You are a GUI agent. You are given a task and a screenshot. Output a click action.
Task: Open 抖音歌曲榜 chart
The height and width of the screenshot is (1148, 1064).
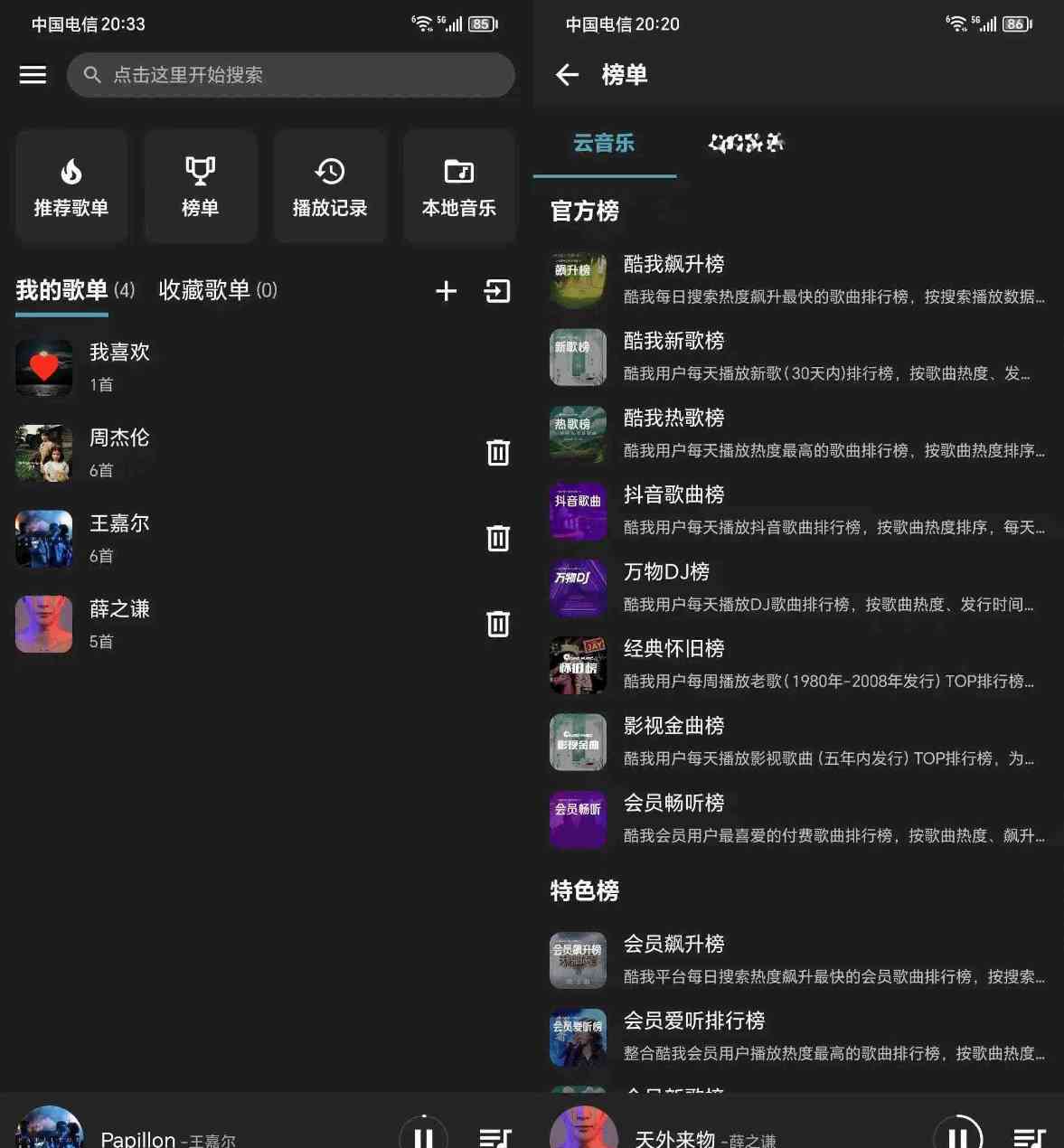click(798, 511)
